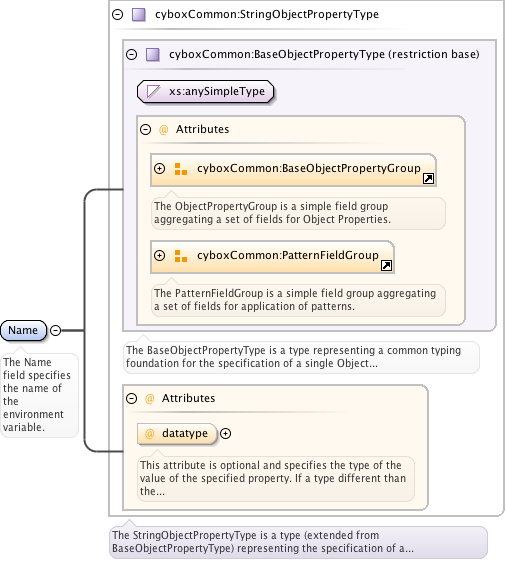
Task: Follow the BaseObjectPropertyGroup reference arrow icon
Action: [x=428, y=178]
